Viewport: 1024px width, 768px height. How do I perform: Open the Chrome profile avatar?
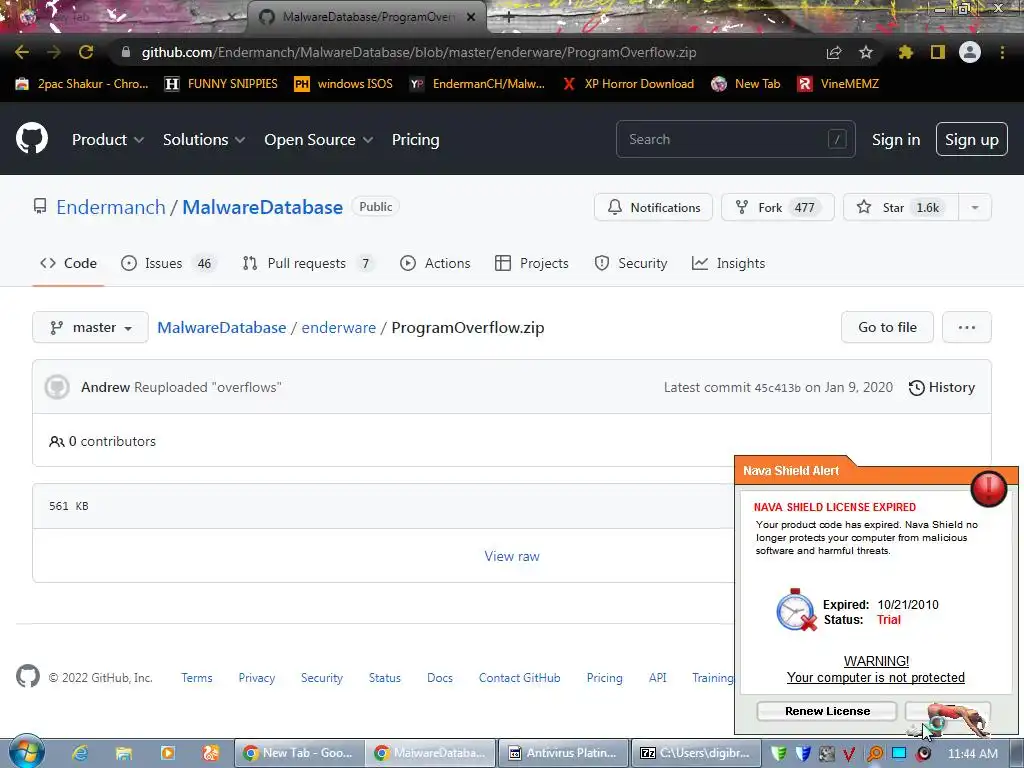[970, 52]
